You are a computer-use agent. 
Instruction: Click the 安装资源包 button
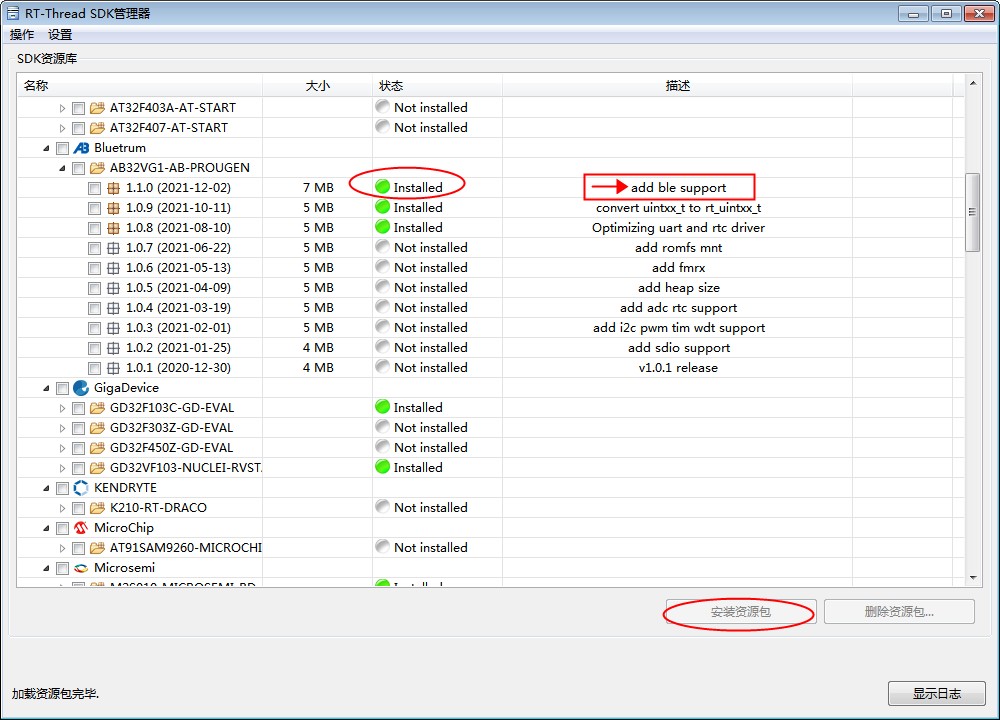point(741,612)
